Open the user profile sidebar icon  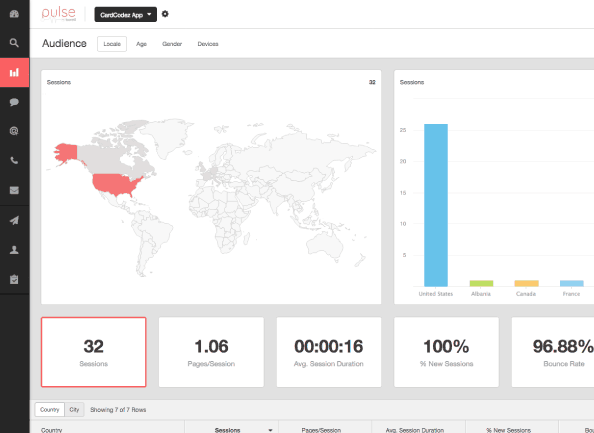click(x=14, y=250)
